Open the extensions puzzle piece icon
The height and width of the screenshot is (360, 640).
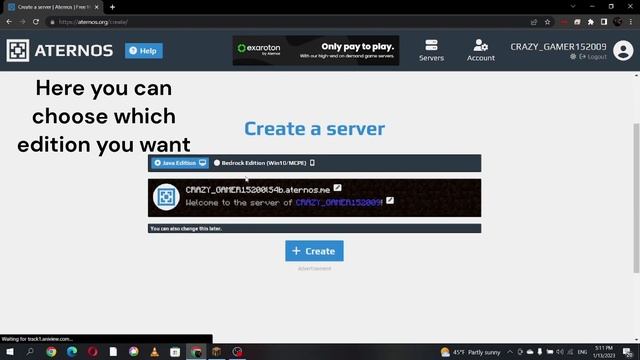tap(591, 22)
